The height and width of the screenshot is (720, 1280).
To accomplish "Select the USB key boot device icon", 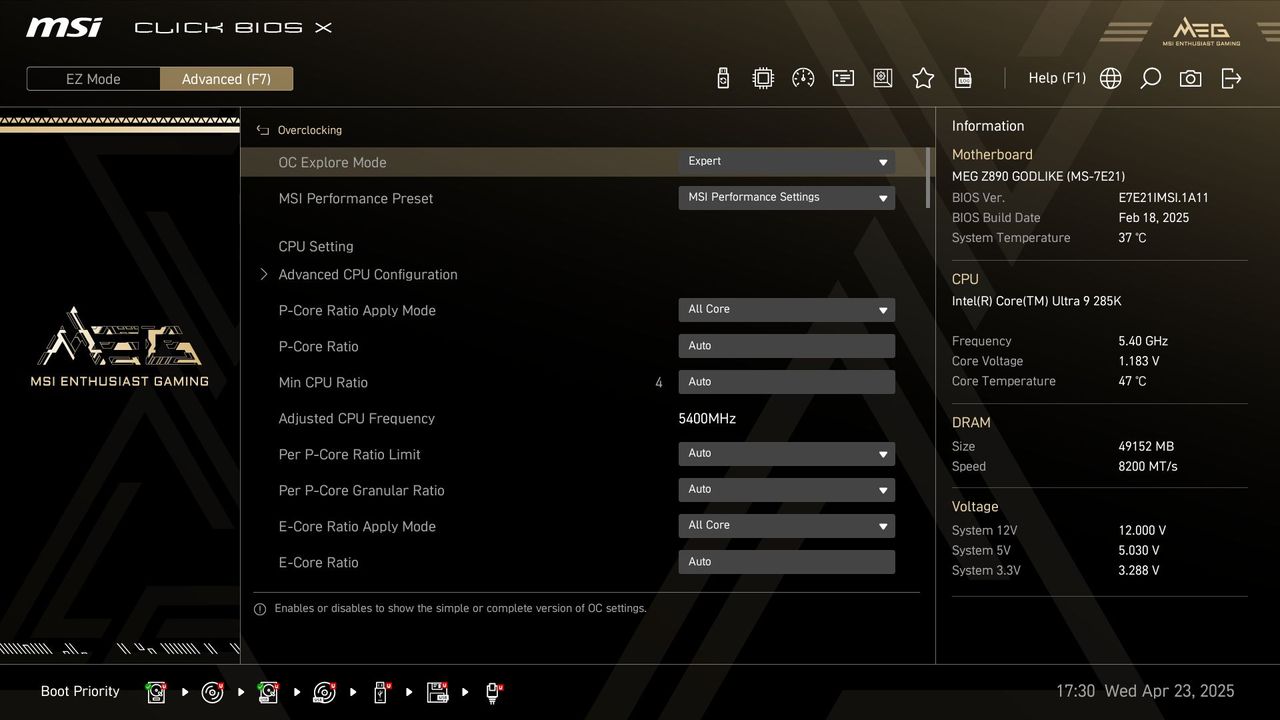I will pos(381,692).
